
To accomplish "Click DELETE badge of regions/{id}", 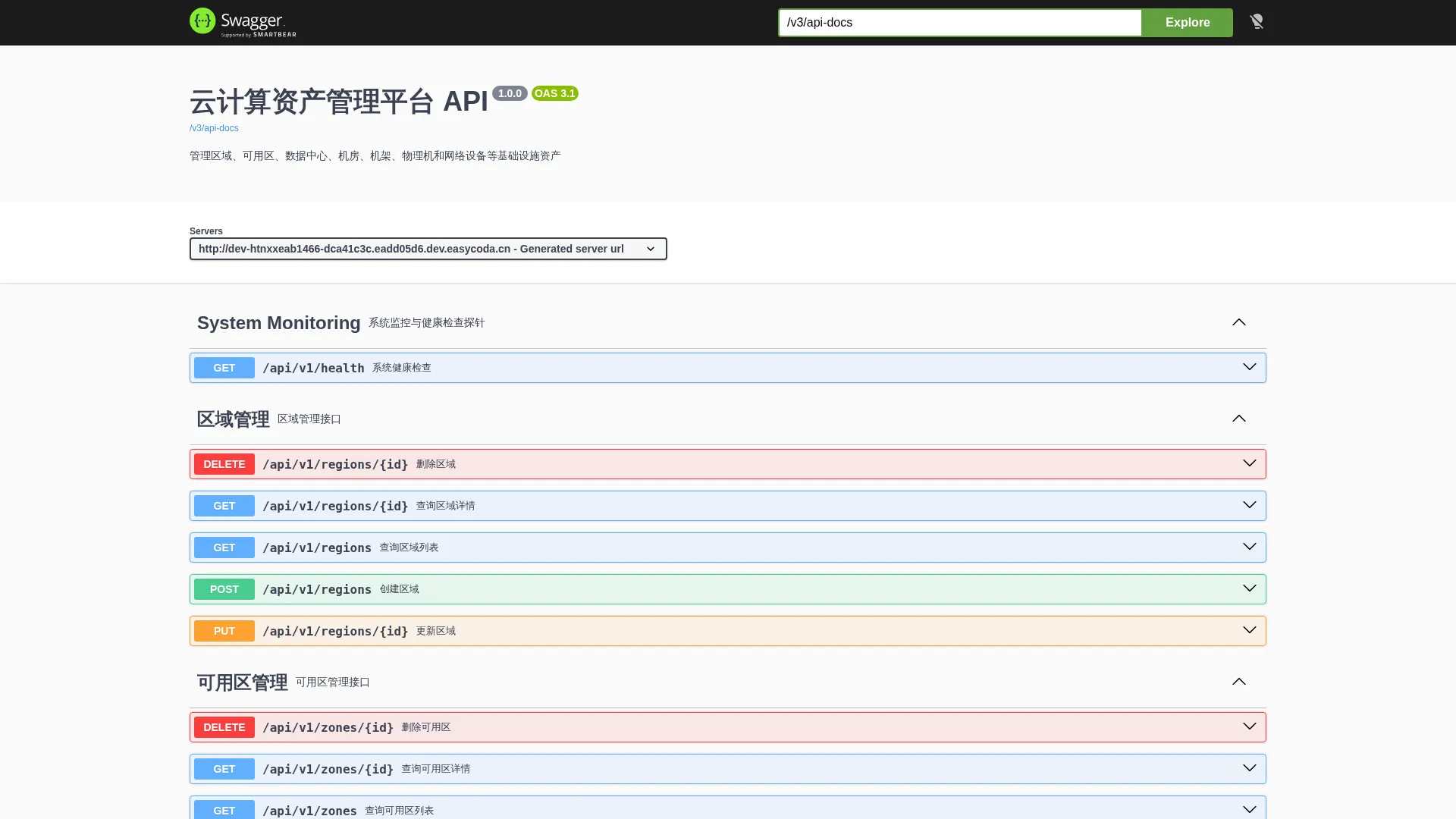I will click(224, 464).
